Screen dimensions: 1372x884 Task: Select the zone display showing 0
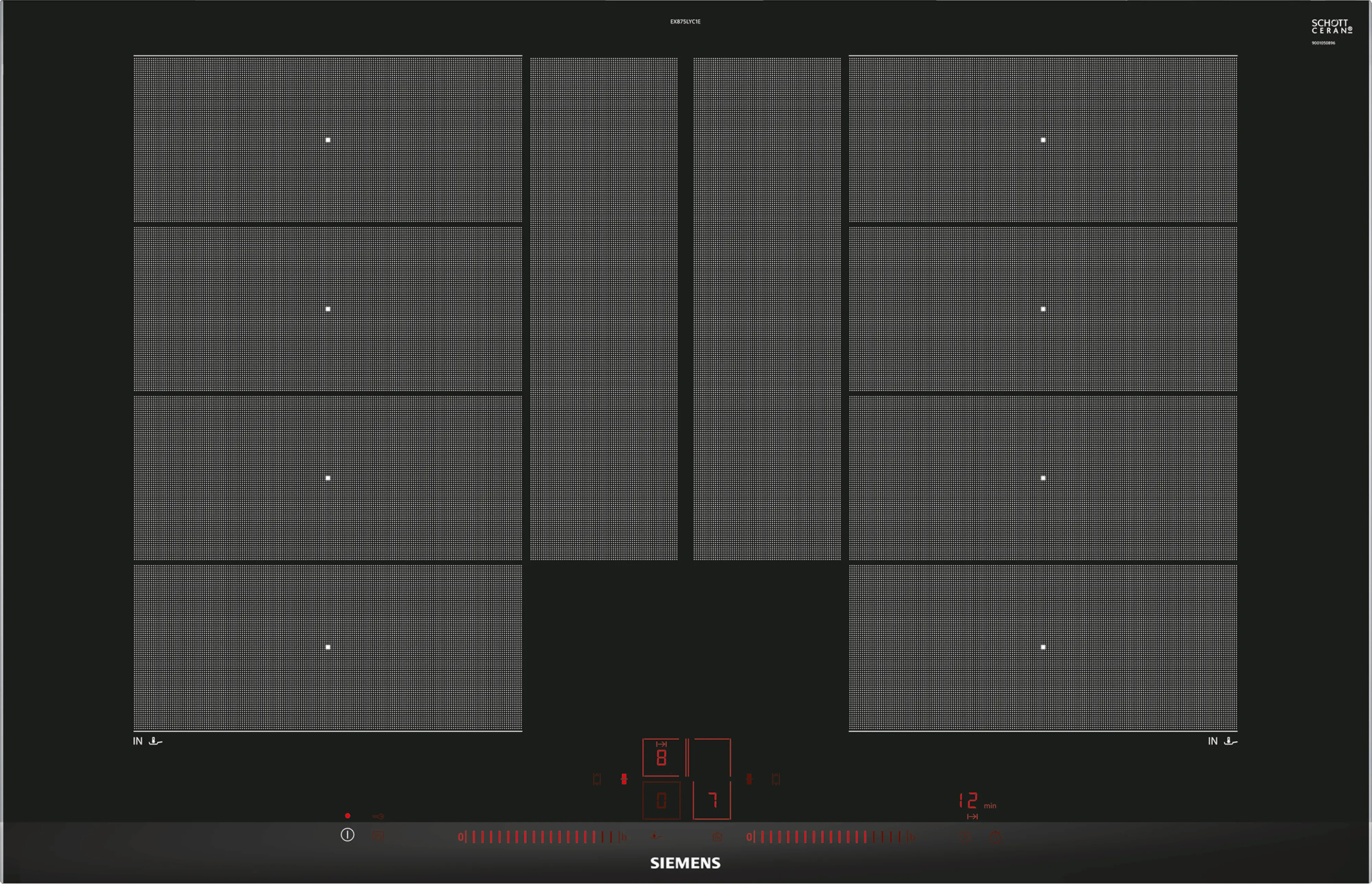[661, 800]
